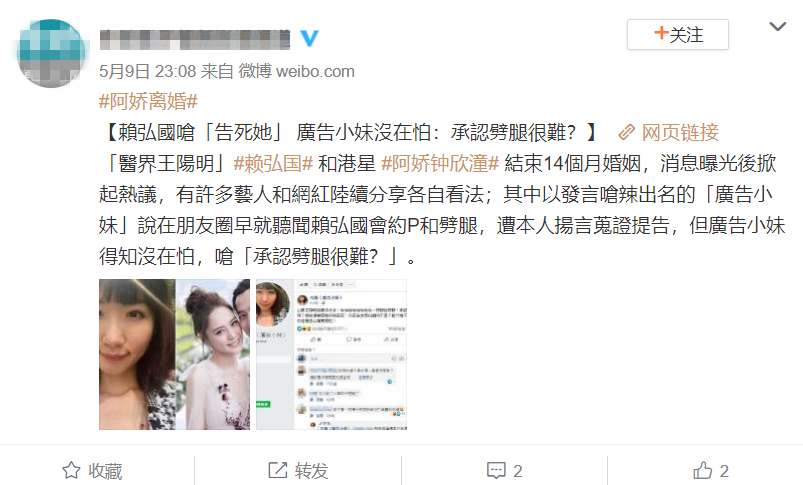The image size is (803, 485).
Task: Like the post with thumbs-up icon
Action: pos(703,470)
